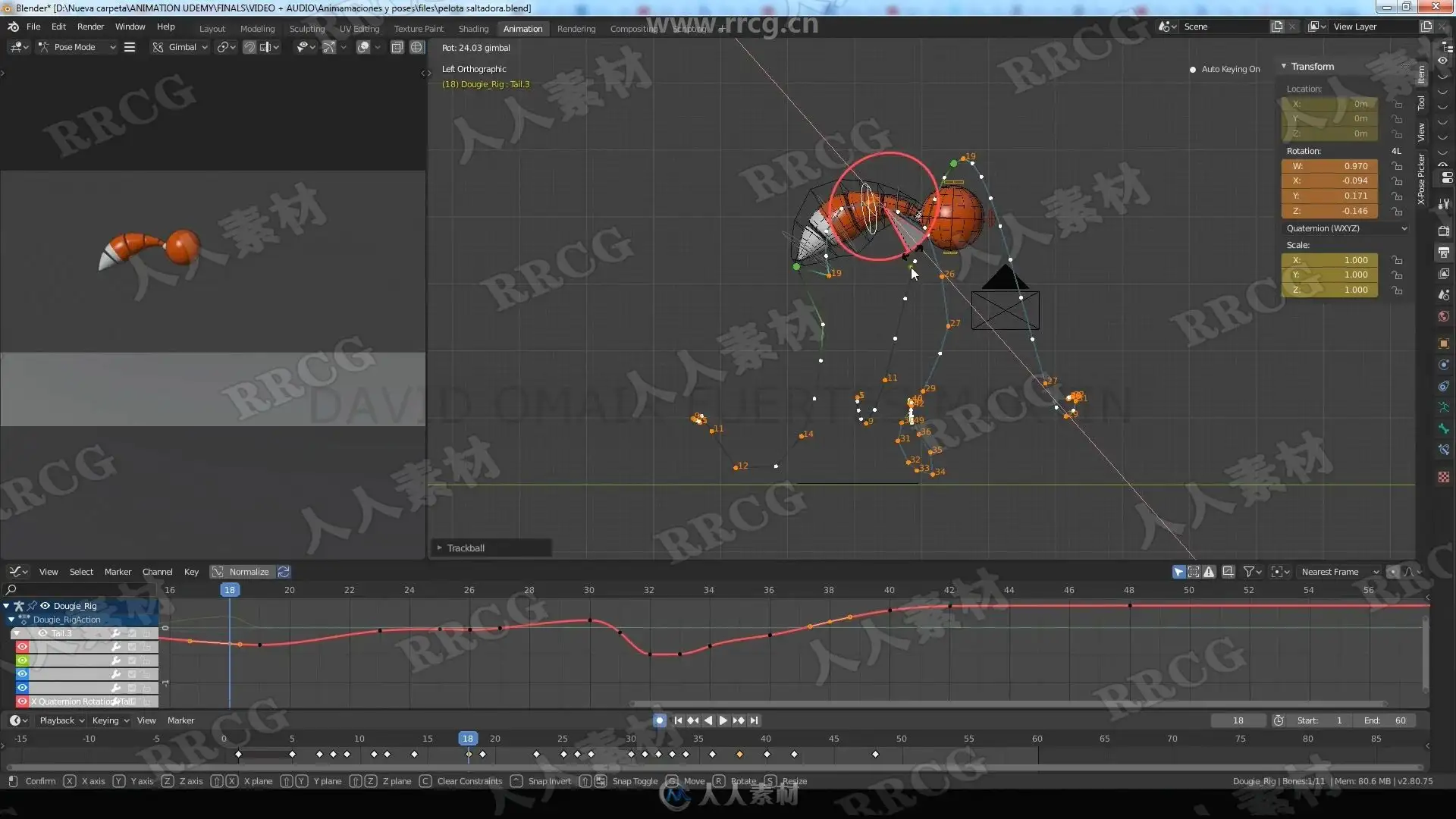Toggle only show errors warning icon
The height and width of the screenshot is (819, 1456).
point(1209,572)
